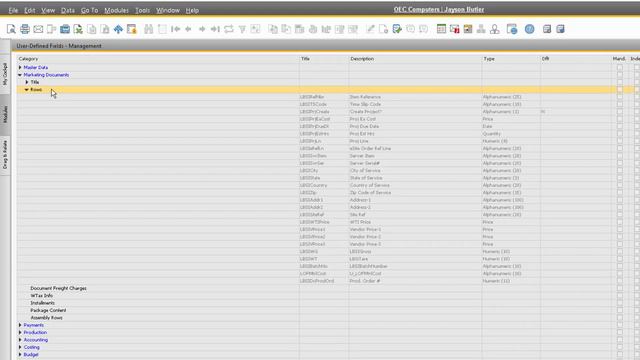This screenshot has width=640, height=360.
Task: Open the Tools menu
Action: (142, 10)
